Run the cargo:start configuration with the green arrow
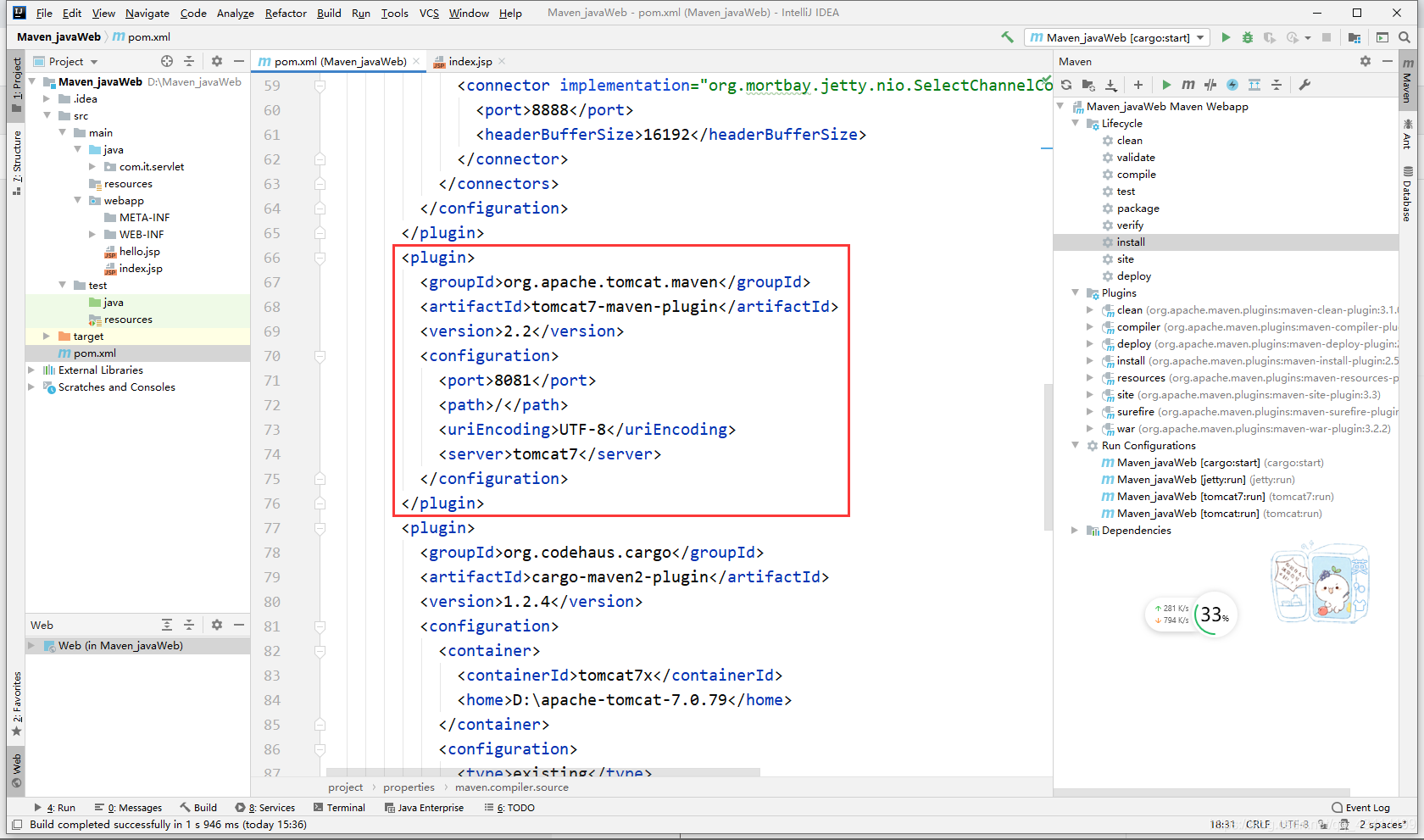 click(1226, 37)
